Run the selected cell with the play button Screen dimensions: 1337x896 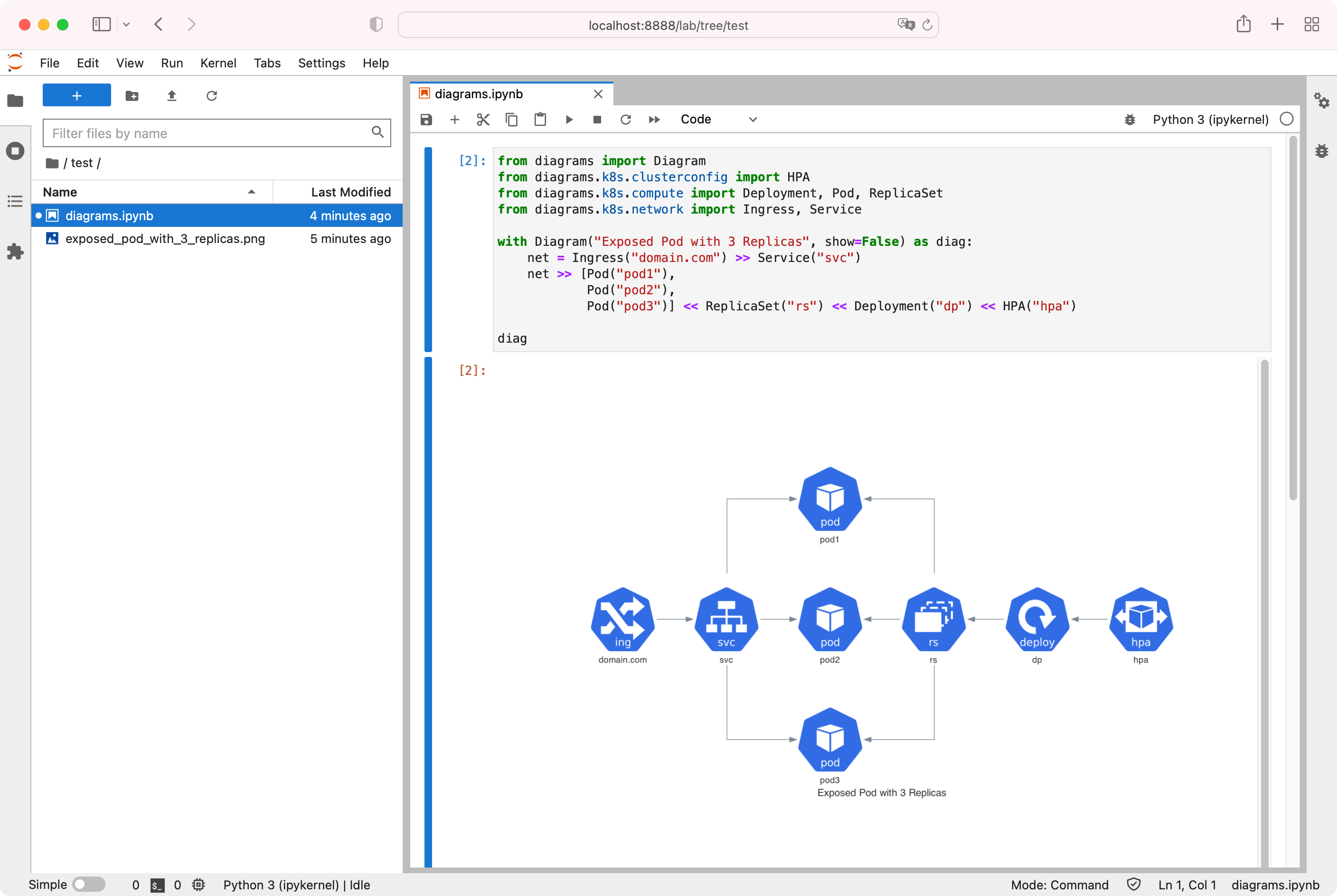(x=569, y=120)
